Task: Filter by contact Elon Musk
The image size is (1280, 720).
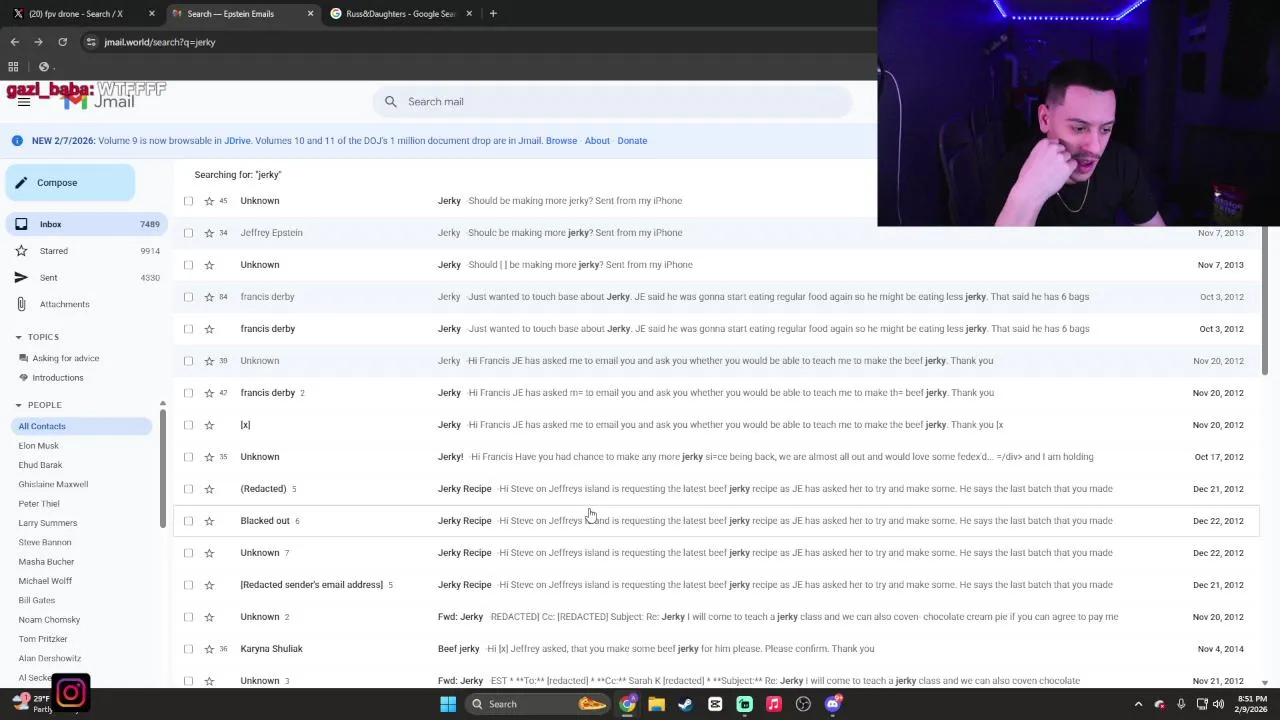Action: tap(38, 446)
